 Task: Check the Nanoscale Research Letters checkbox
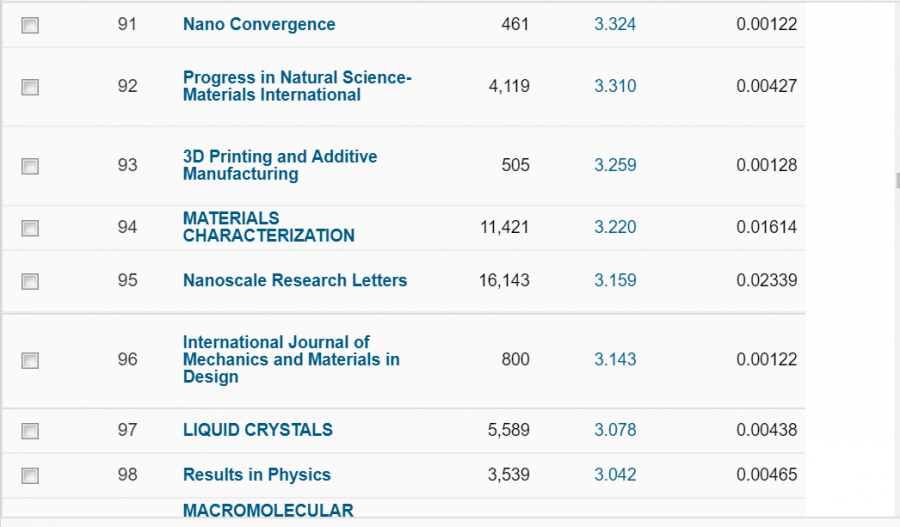tap(30, 281)
